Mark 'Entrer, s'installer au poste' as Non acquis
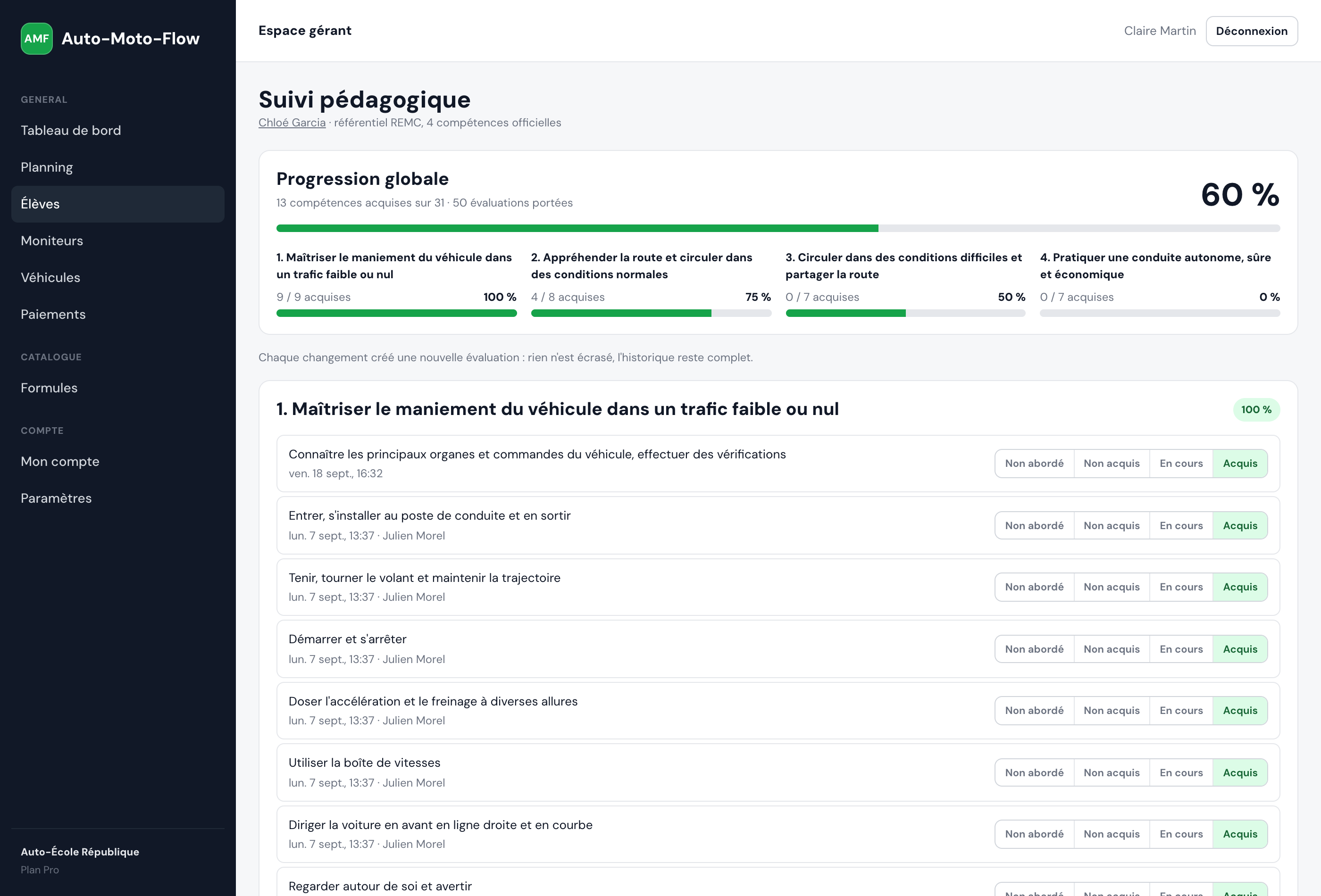 click(1111, 525)
